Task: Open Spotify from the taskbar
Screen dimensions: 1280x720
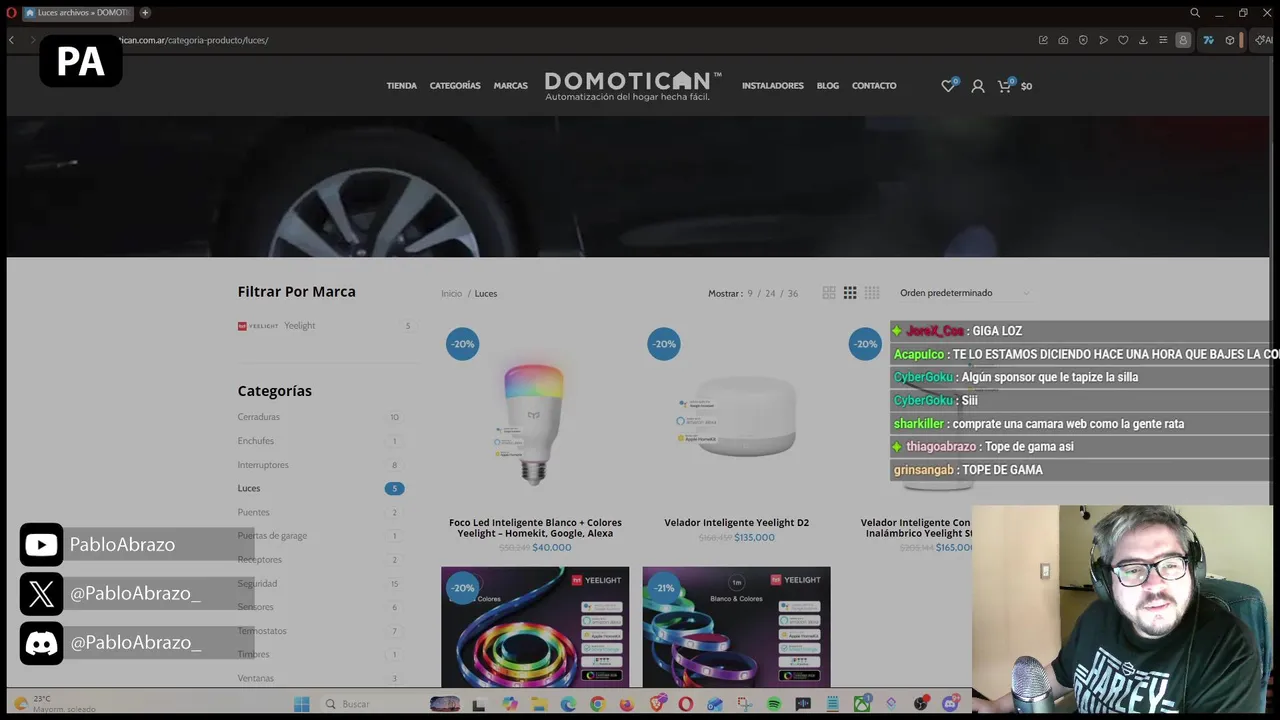Action: 774,704
